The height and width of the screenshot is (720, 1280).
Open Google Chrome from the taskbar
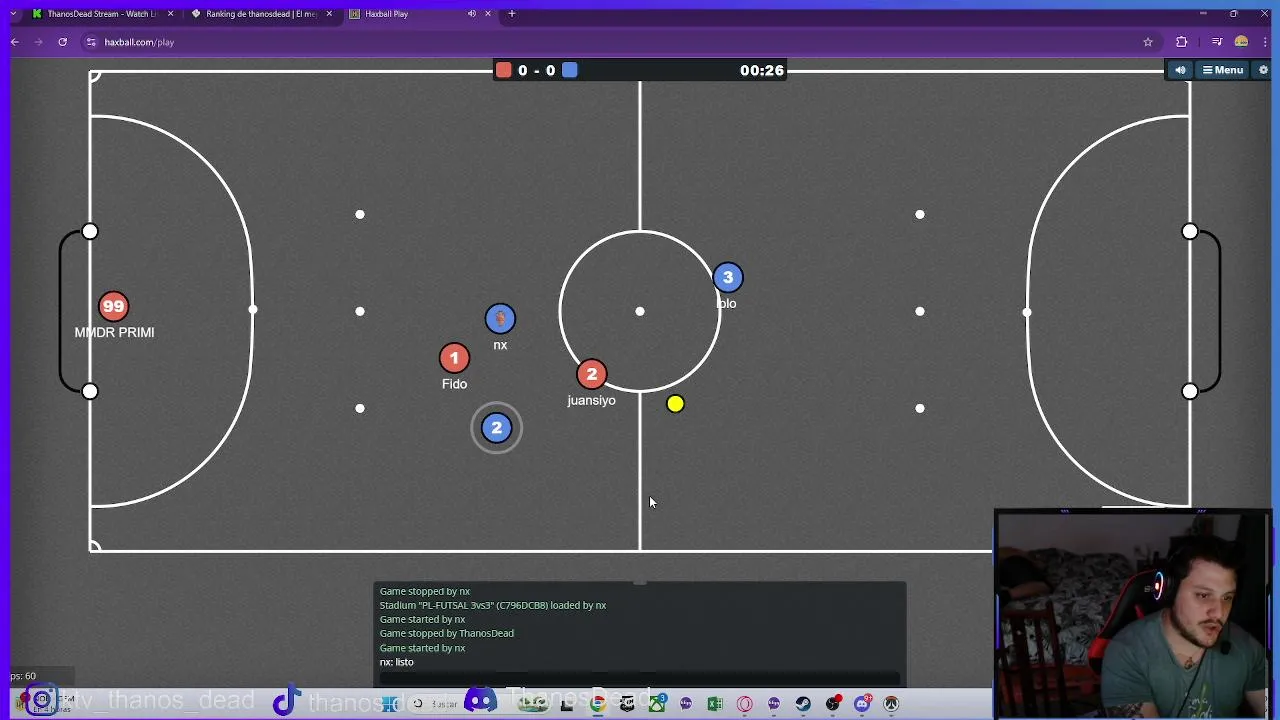click(597, 704)
